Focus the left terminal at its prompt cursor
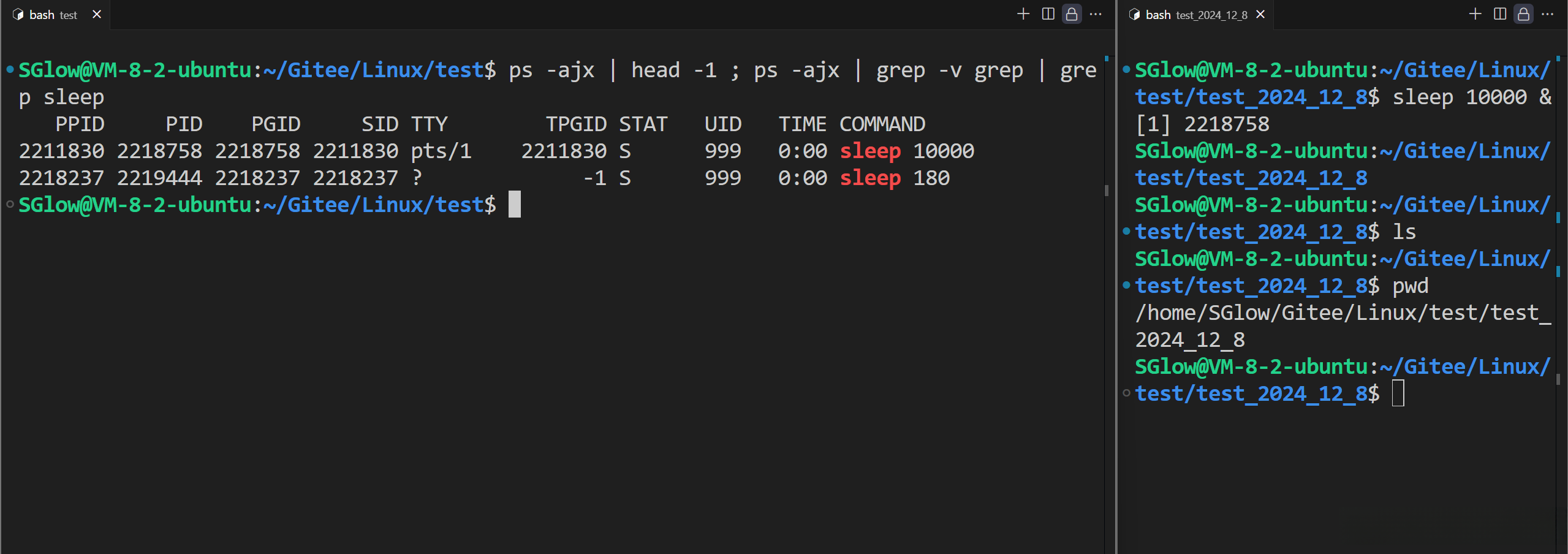 pyautogui.click(x=514, y=205)
